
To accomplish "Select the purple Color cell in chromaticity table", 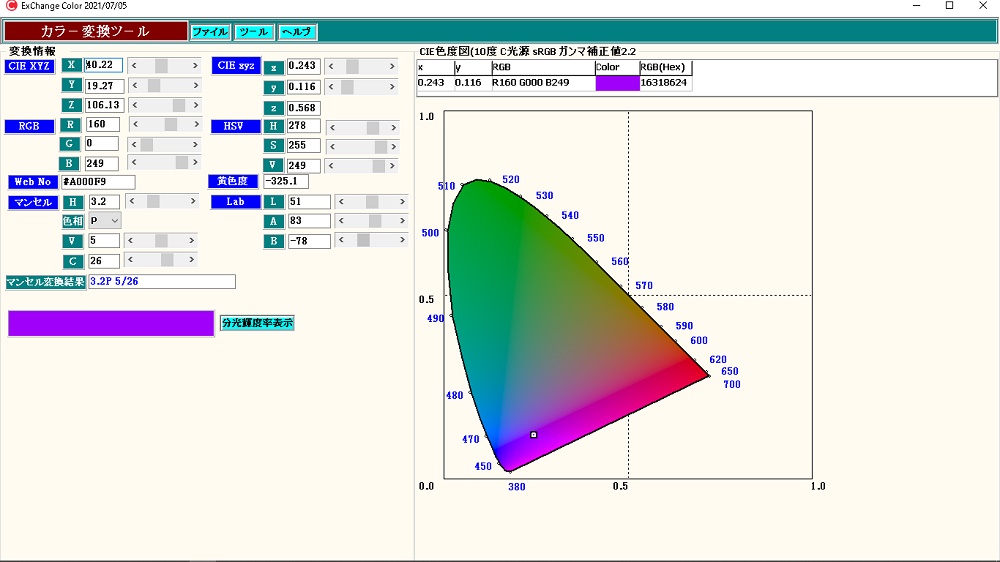I will tap(617, 83).
